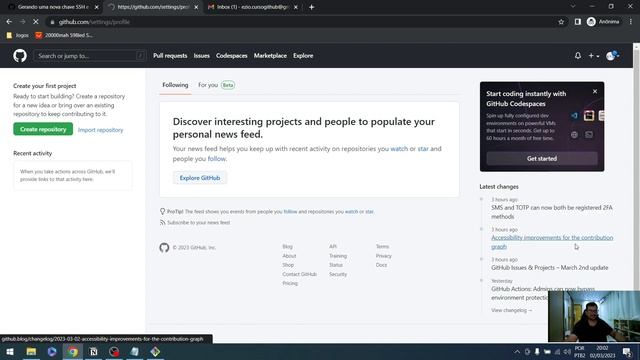Open File Explorer from the taskbar

pos(31,351)
